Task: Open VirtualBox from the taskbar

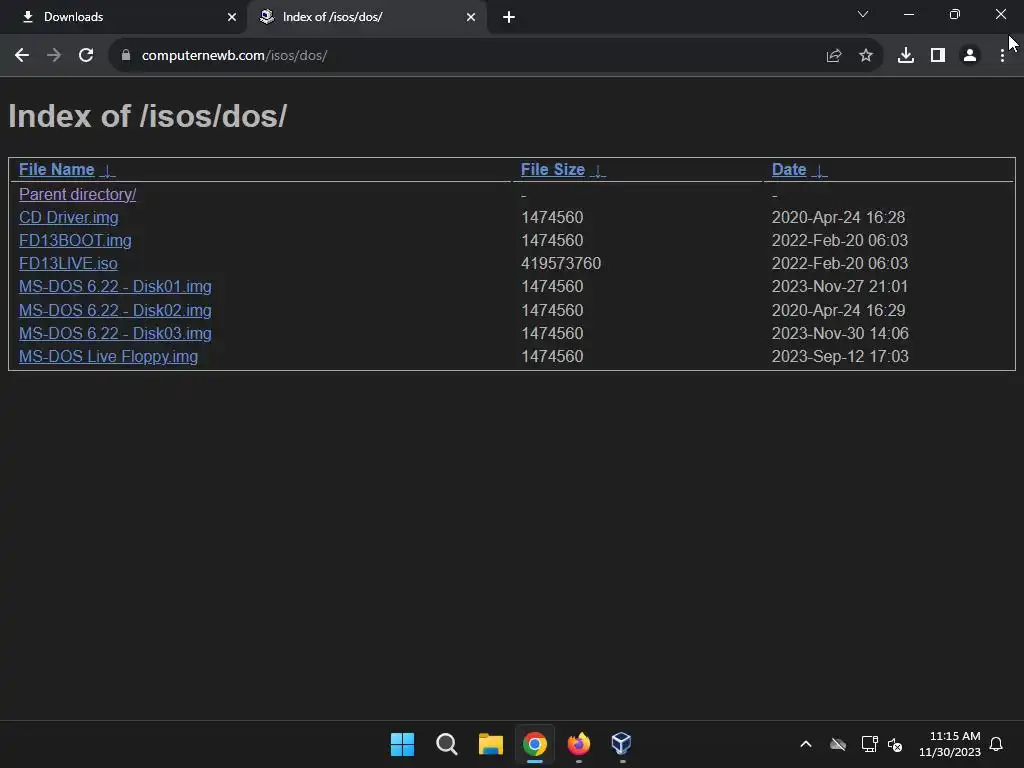Action: 622,743
